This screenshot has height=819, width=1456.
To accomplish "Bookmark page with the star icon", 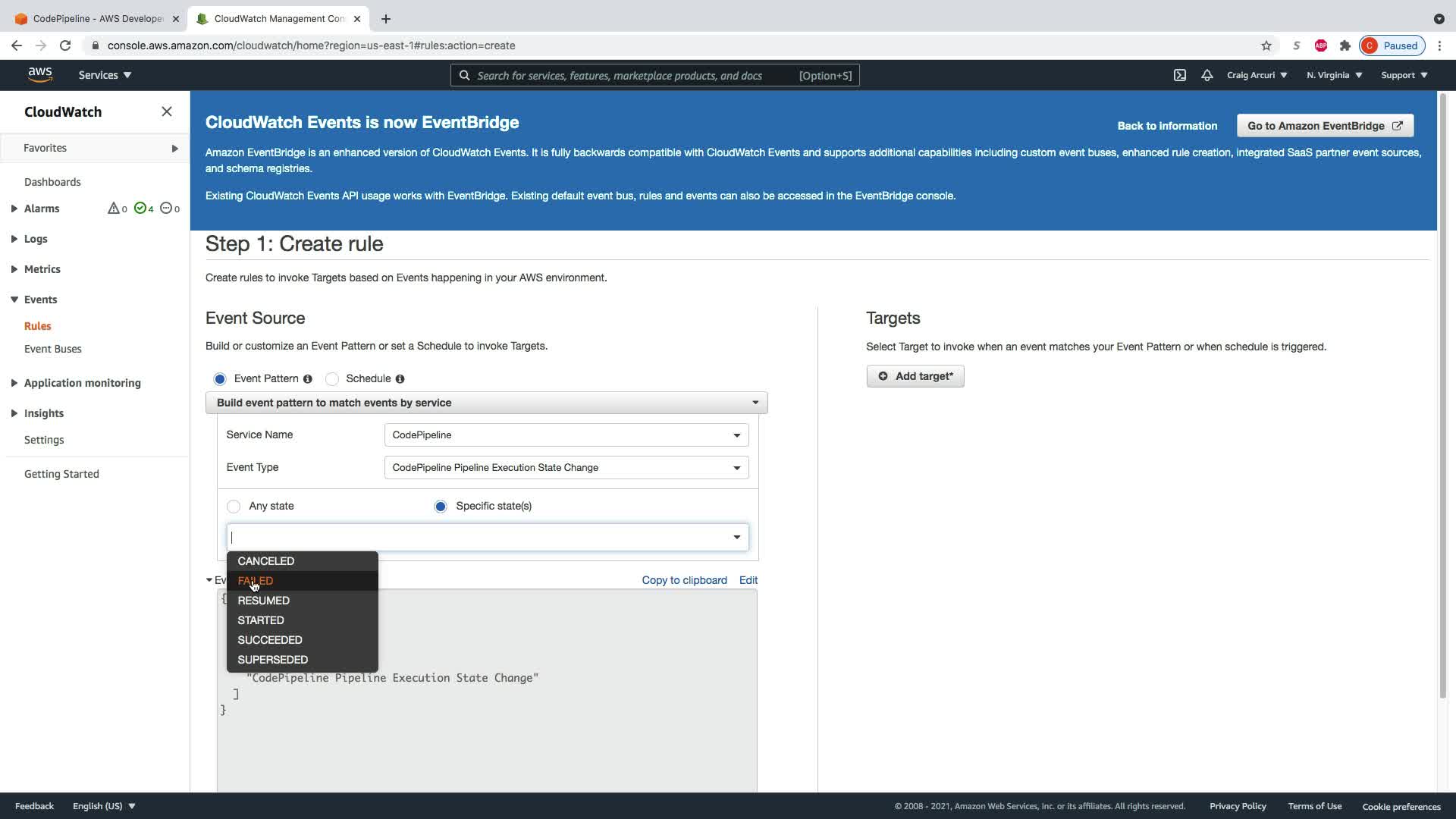I will tap(1266, 45).
